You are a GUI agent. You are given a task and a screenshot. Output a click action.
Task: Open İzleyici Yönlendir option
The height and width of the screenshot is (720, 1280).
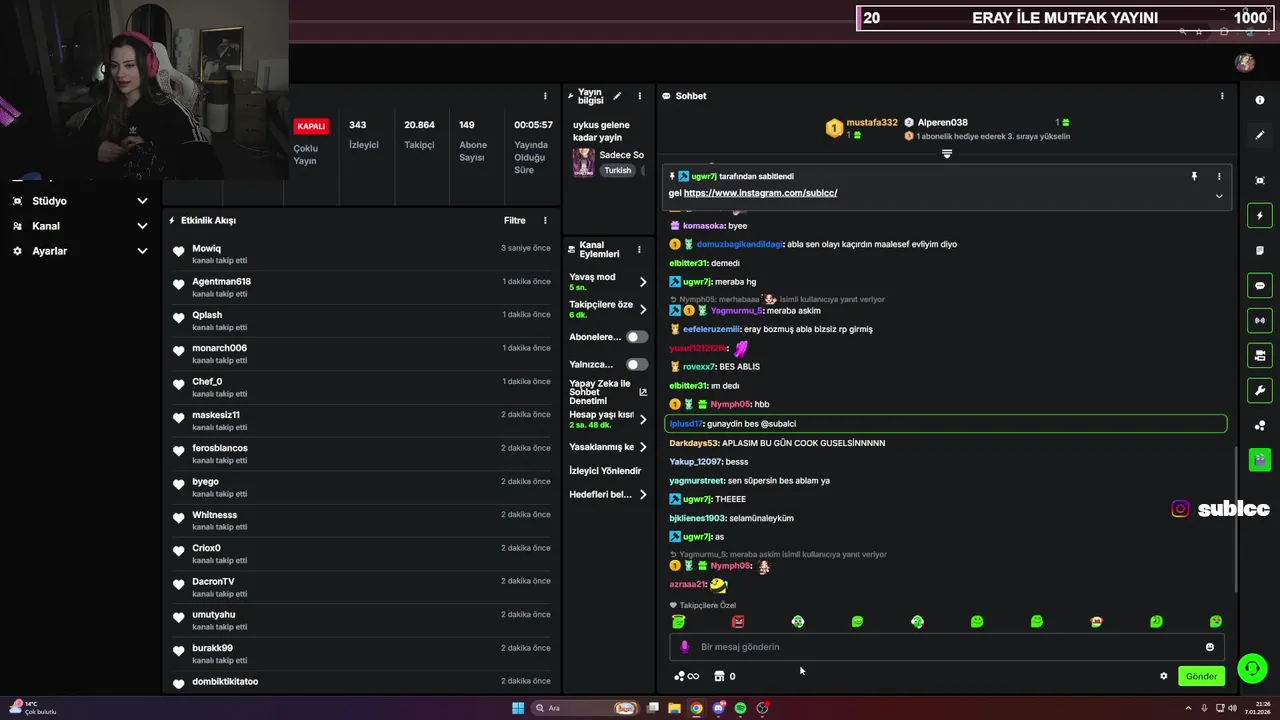[605, 471]
